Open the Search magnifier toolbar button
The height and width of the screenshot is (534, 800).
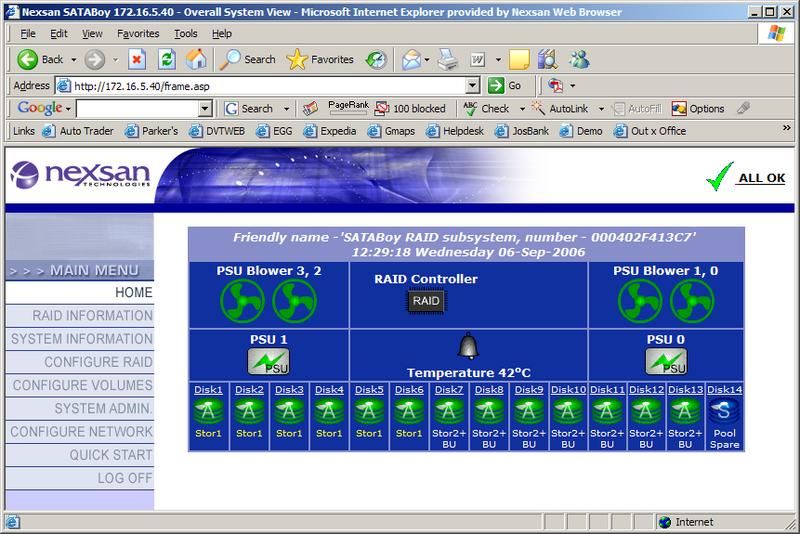click(247, 60)
